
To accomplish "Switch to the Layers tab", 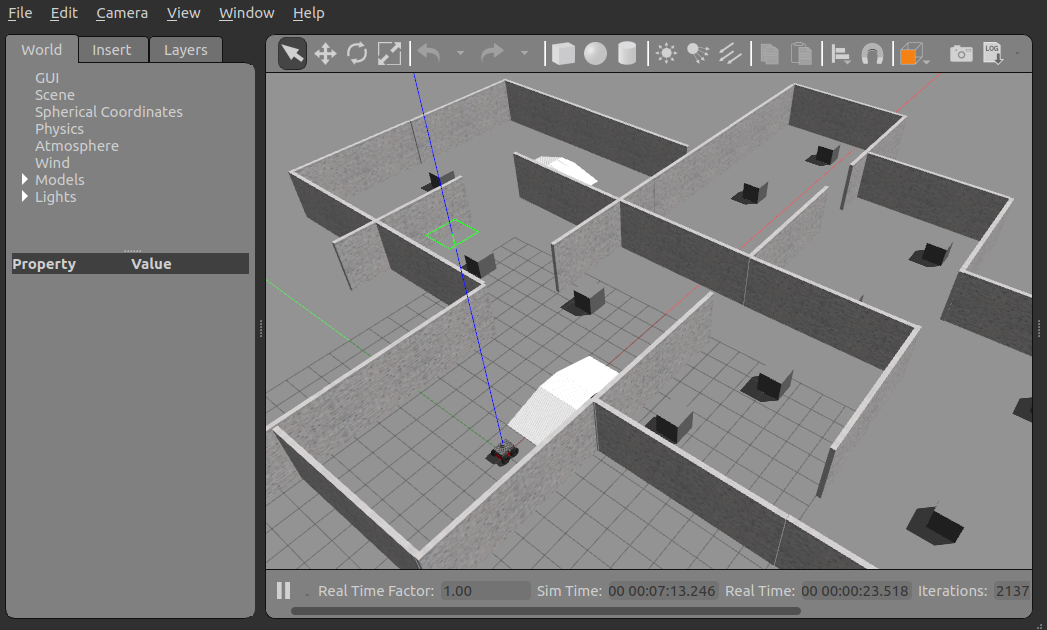I will point(186,50).
